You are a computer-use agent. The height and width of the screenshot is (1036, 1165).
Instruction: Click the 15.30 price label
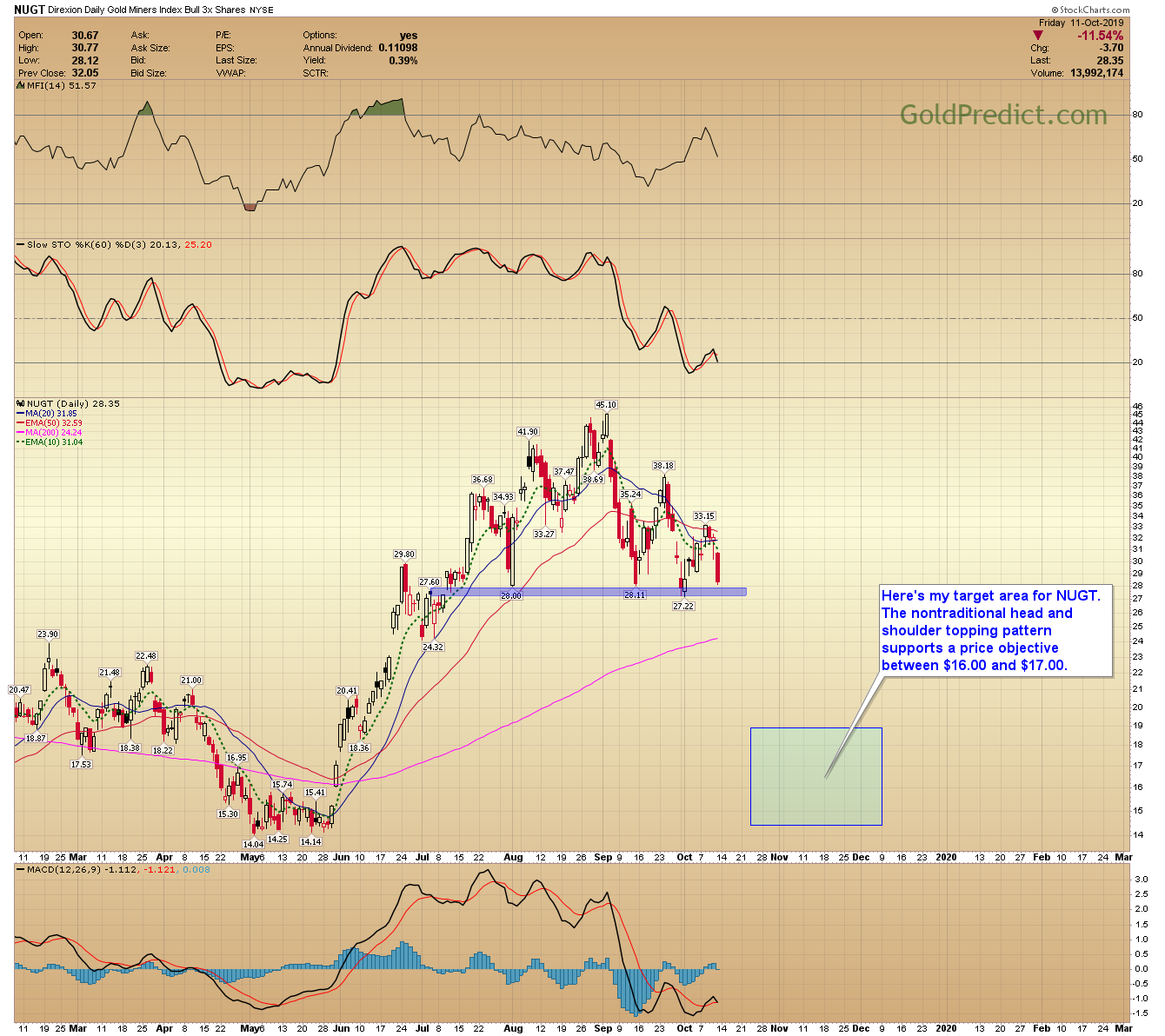[228, 814]
